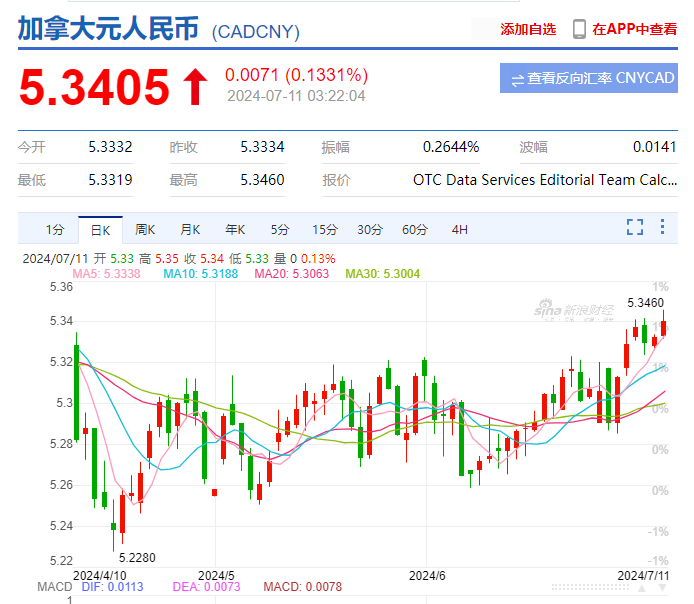Click the up triangle at the chart's bottom right
Image resolution: width=694 pixels, height=604 pixels.
click(x=642, y=588)
